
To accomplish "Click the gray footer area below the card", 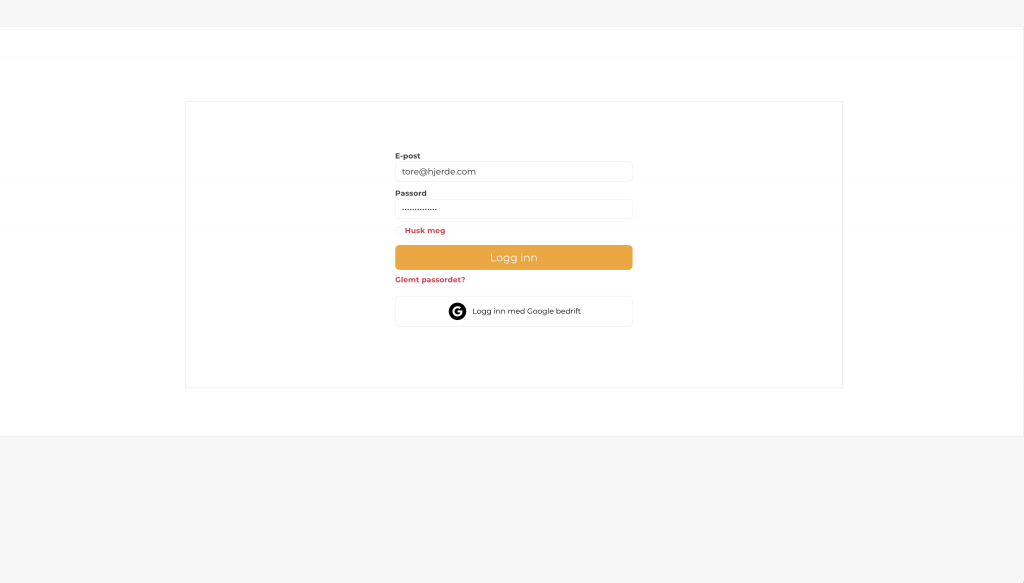I will [512, 509].
